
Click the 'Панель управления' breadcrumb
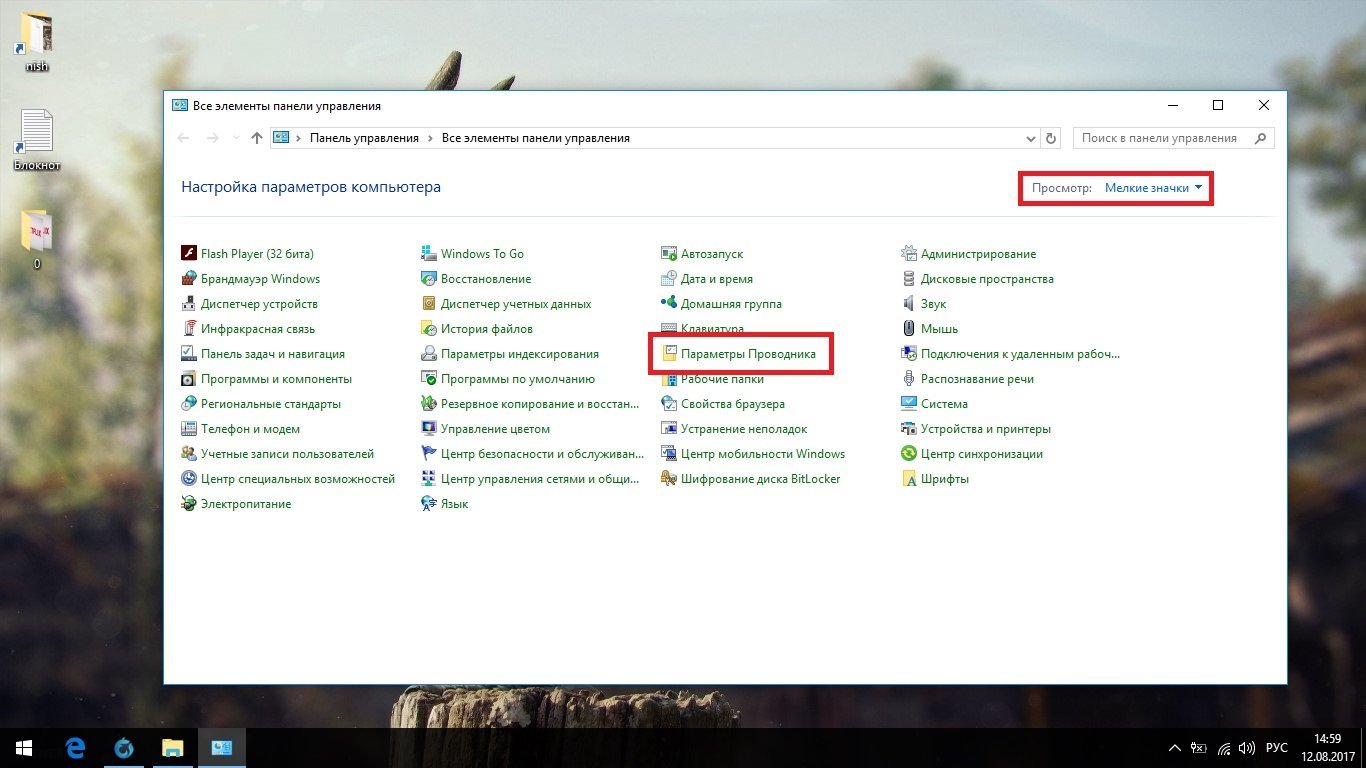364,138
